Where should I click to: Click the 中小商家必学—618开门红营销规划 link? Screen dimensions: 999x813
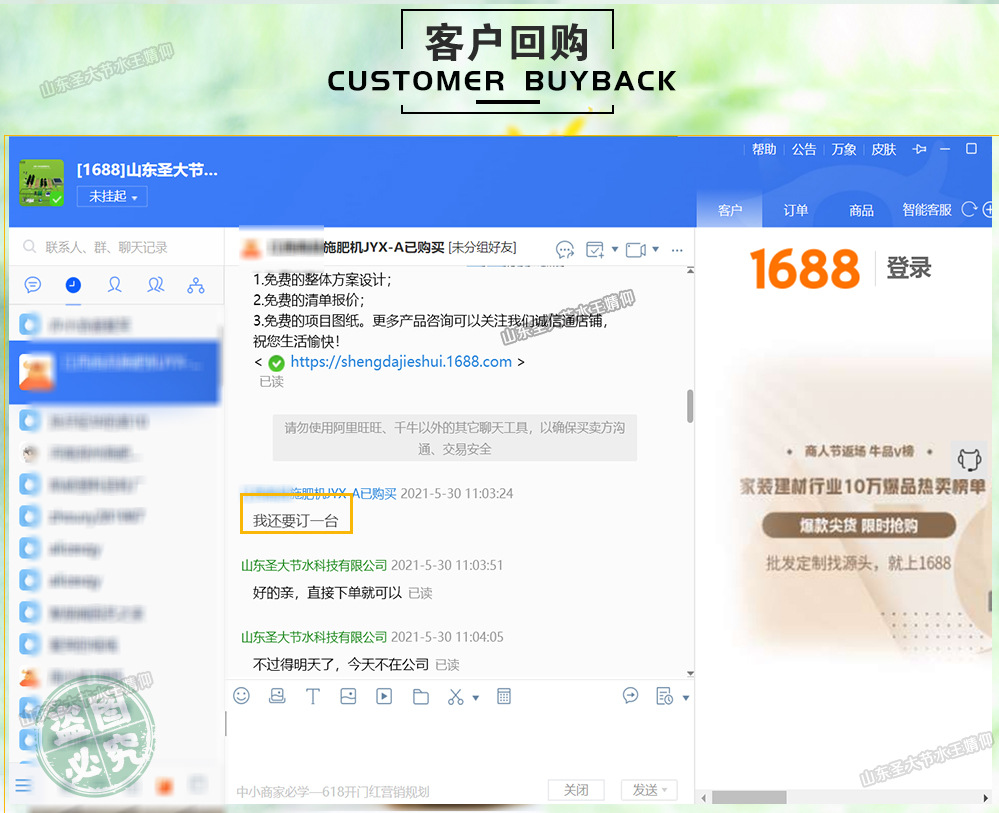[x=333, y=792]
